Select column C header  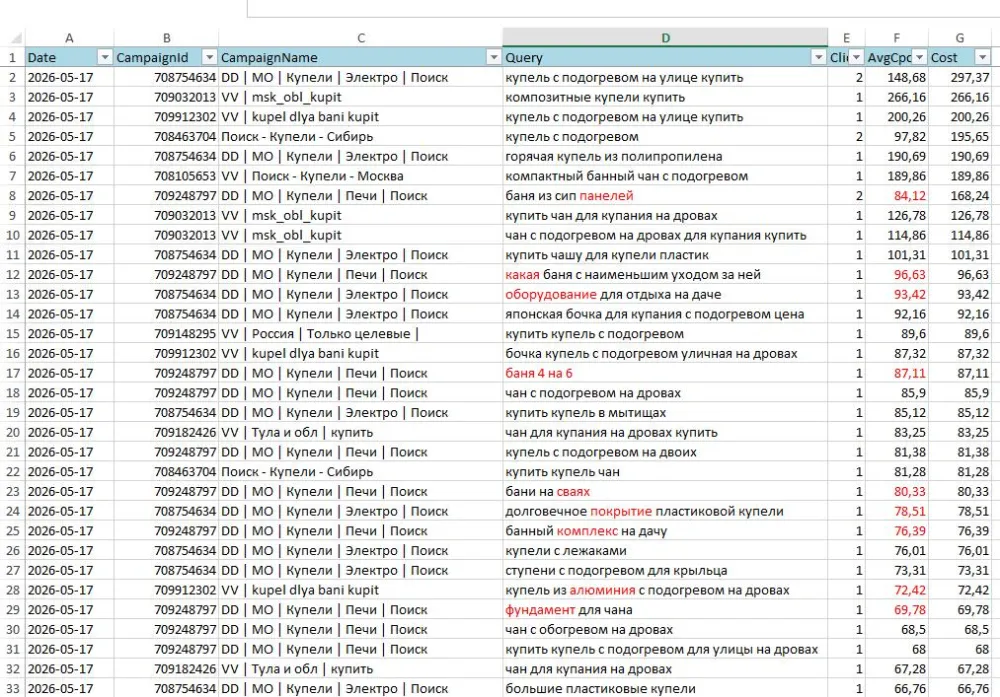(360, 38)
